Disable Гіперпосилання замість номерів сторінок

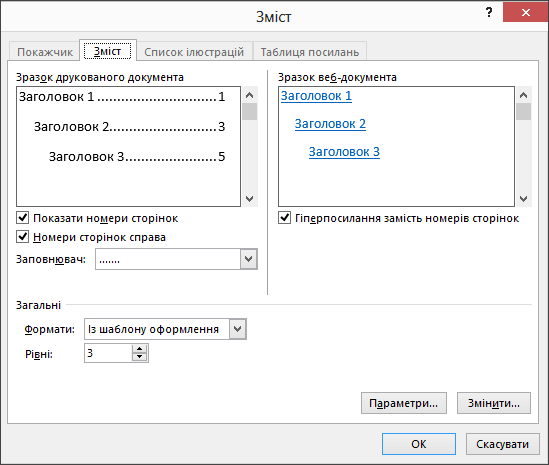284,217
